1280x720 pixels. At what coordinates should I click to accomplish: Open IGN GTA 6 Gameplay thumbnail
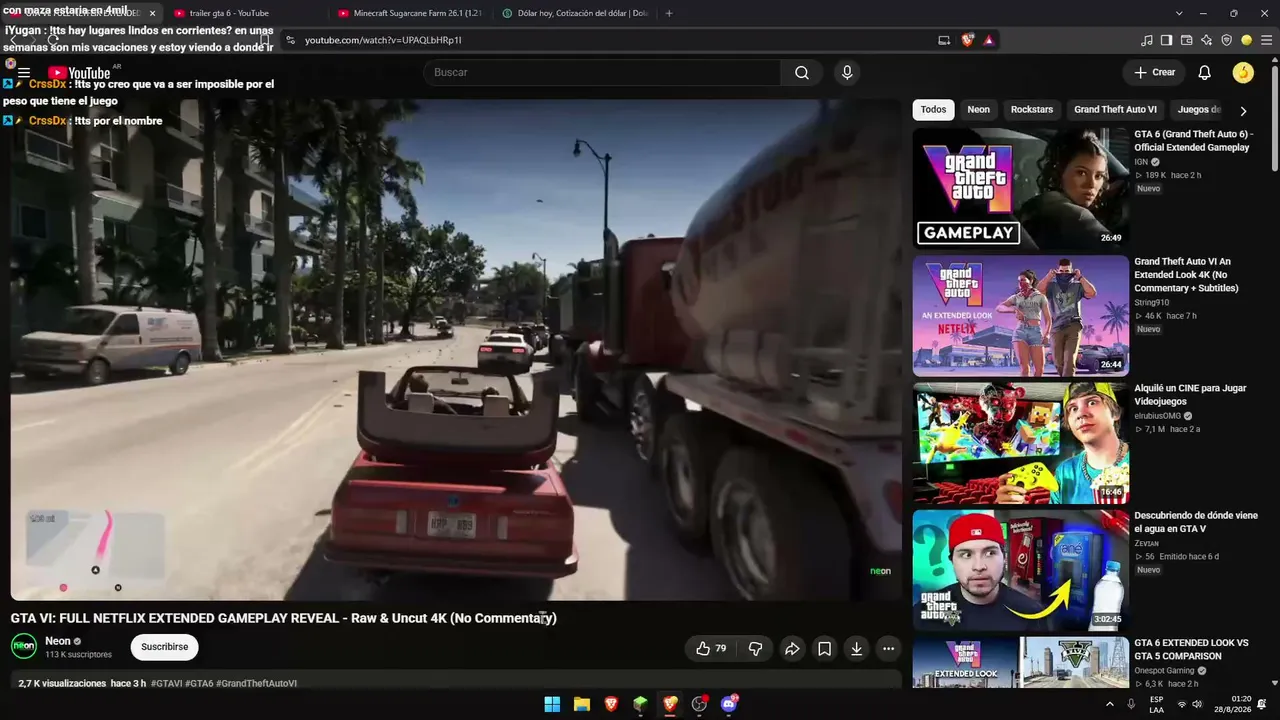[1020, 188]
